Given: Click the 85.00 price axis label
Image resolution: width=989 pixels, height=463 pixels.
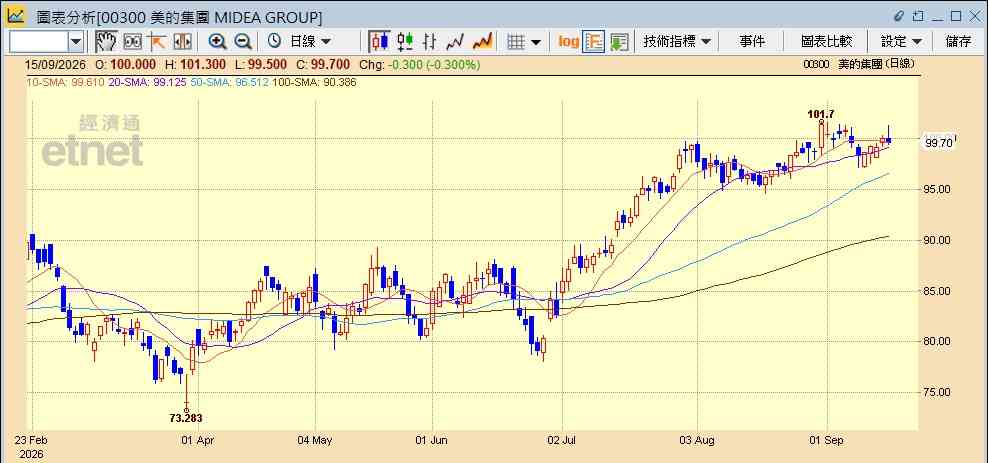Looking at the screenshot, I should pos(937,291).
